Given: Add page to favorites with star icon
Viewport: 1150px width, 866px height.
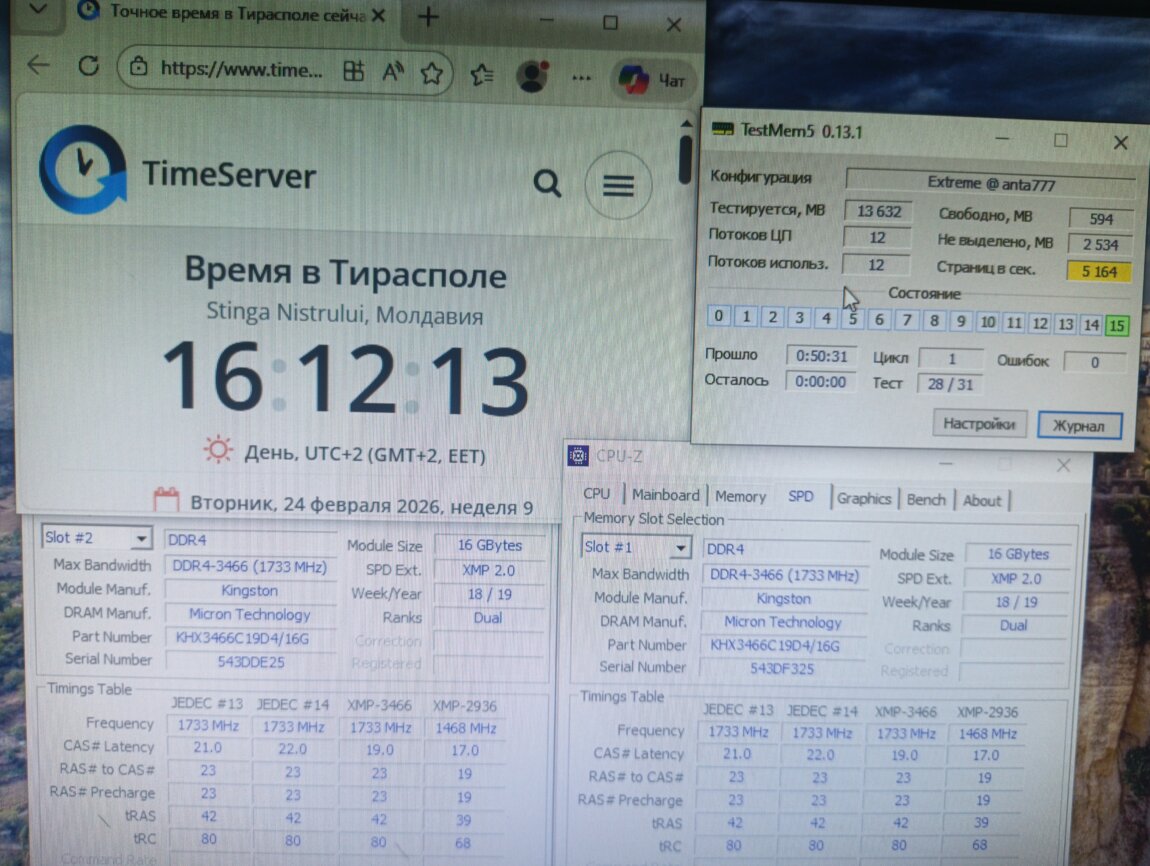Looking at the screenshot, I should (431, 73).
